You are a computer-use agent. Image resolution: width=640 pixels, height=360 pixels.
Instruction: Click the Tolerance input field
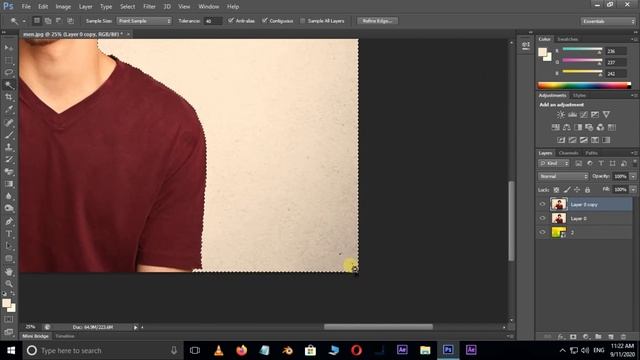pos(212,21)
